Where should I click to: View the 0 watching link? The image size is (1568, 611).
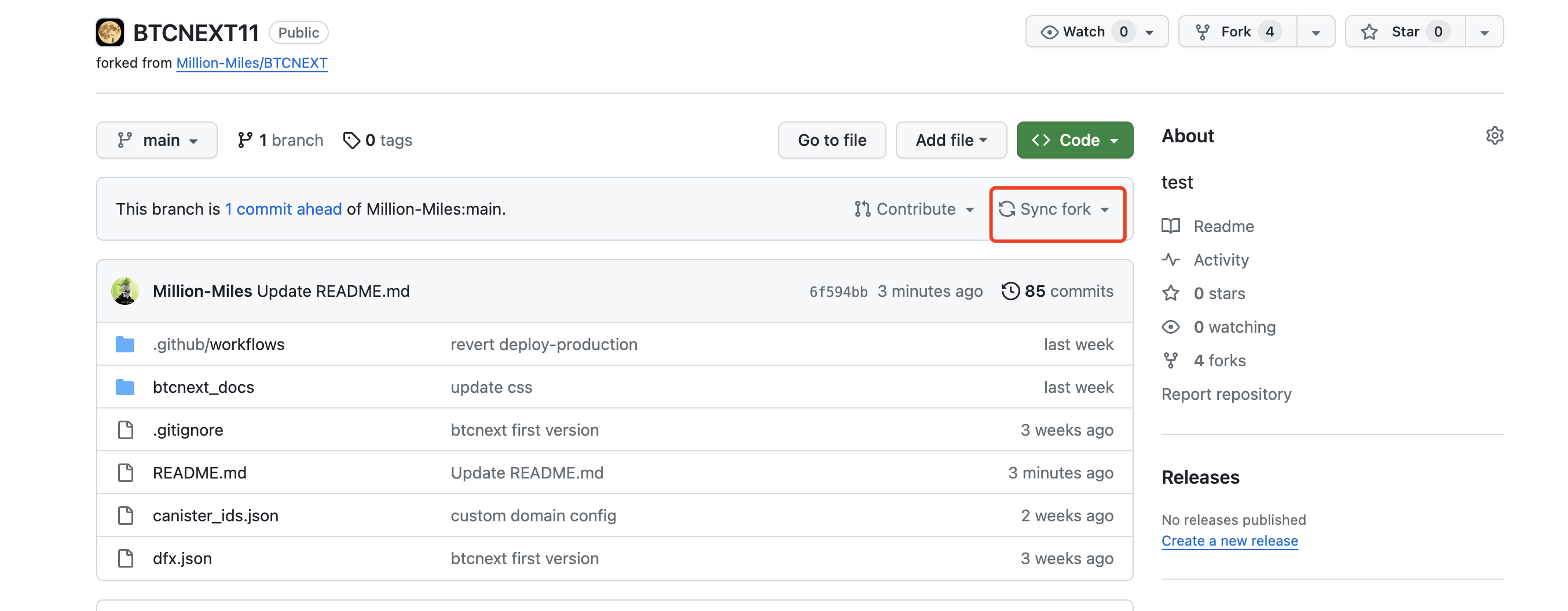(x=1234, y=326)
